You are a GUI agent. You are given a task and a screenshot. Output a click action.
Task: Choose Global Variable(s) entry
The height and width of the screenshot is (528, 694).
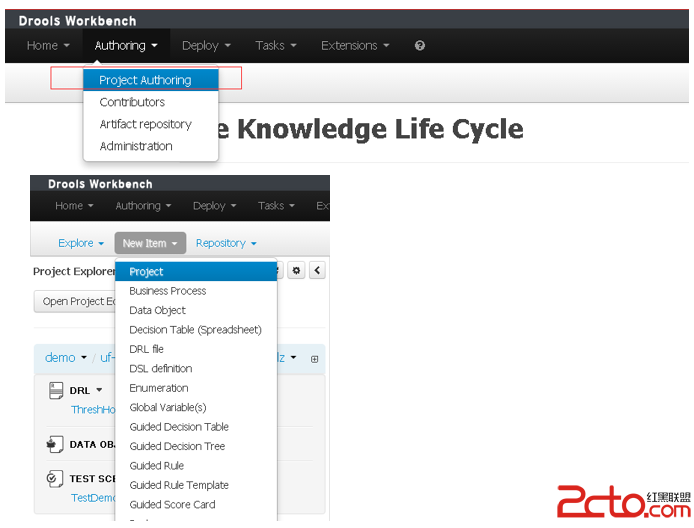point(196,408)
